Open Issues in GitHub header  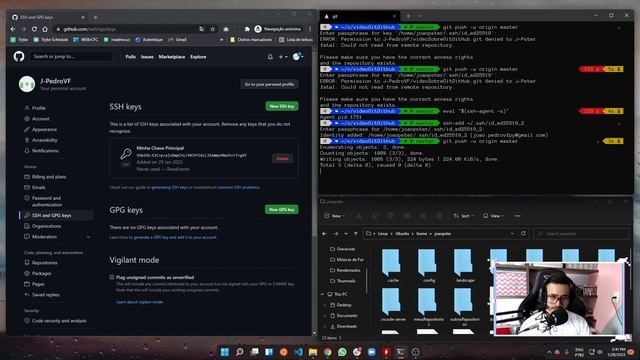click(x=147, y=57)
